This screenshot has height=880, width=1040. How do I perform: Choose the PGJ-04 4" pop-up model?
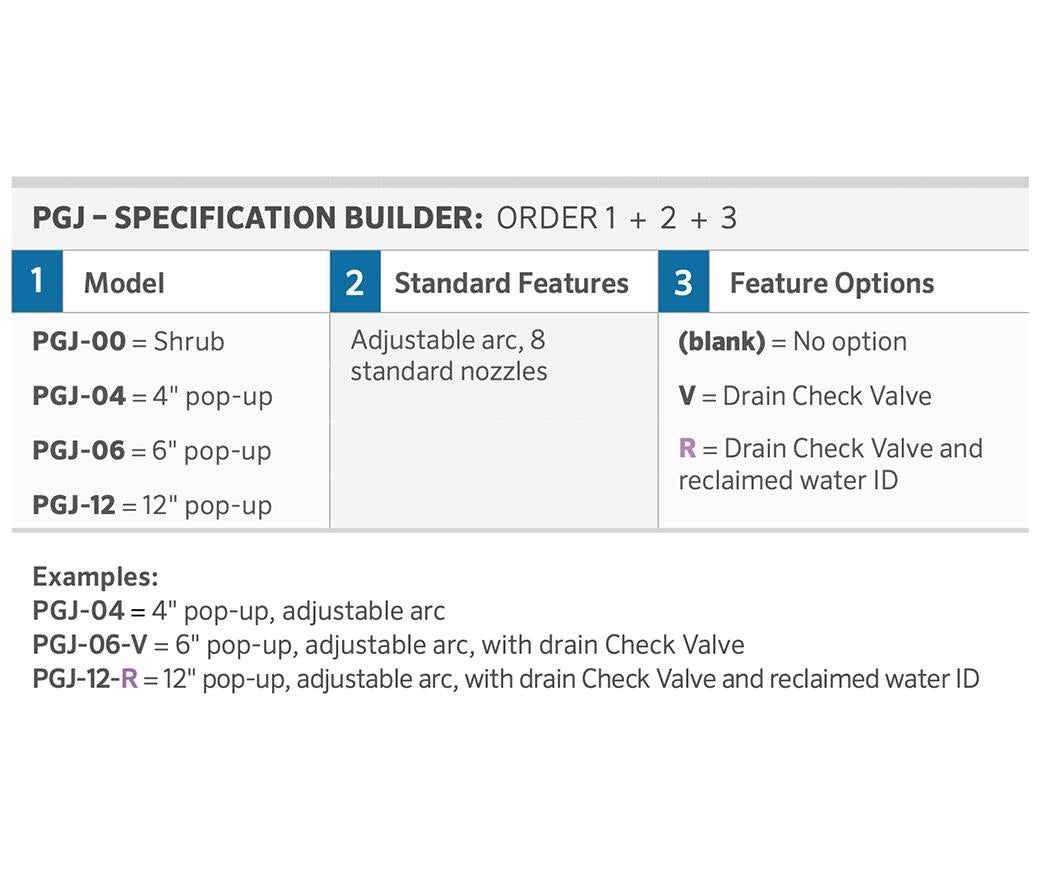(152, 396)
